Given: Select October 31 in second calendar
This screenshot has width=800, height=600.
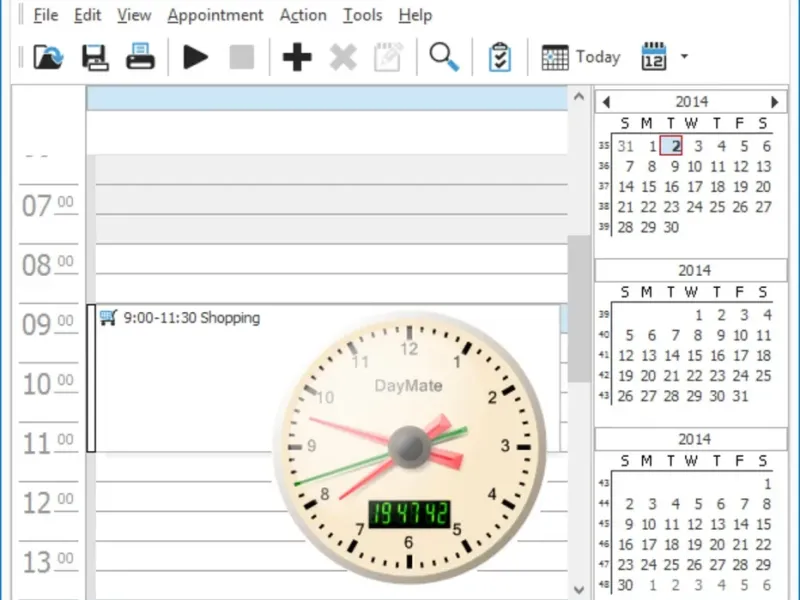Looking at the screenshot, I should 740,396.
